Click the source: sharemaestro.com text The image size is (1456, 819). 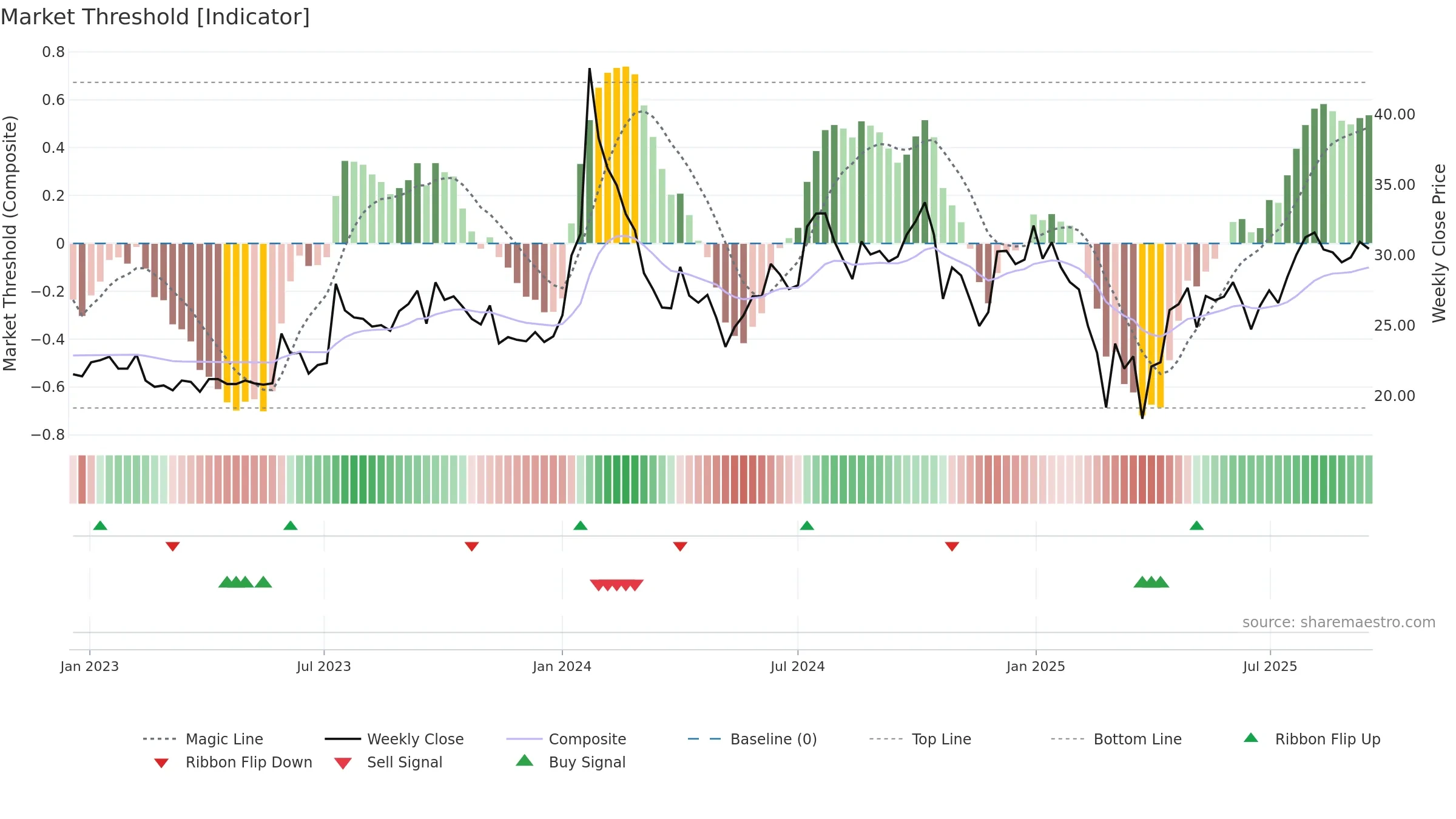coord(1339,622)
